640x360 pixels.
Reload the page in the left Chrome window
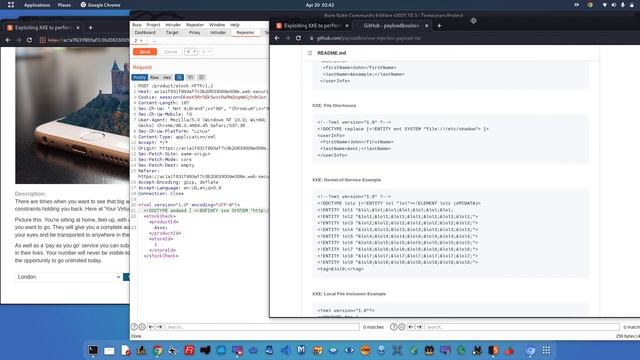point(29,40)
